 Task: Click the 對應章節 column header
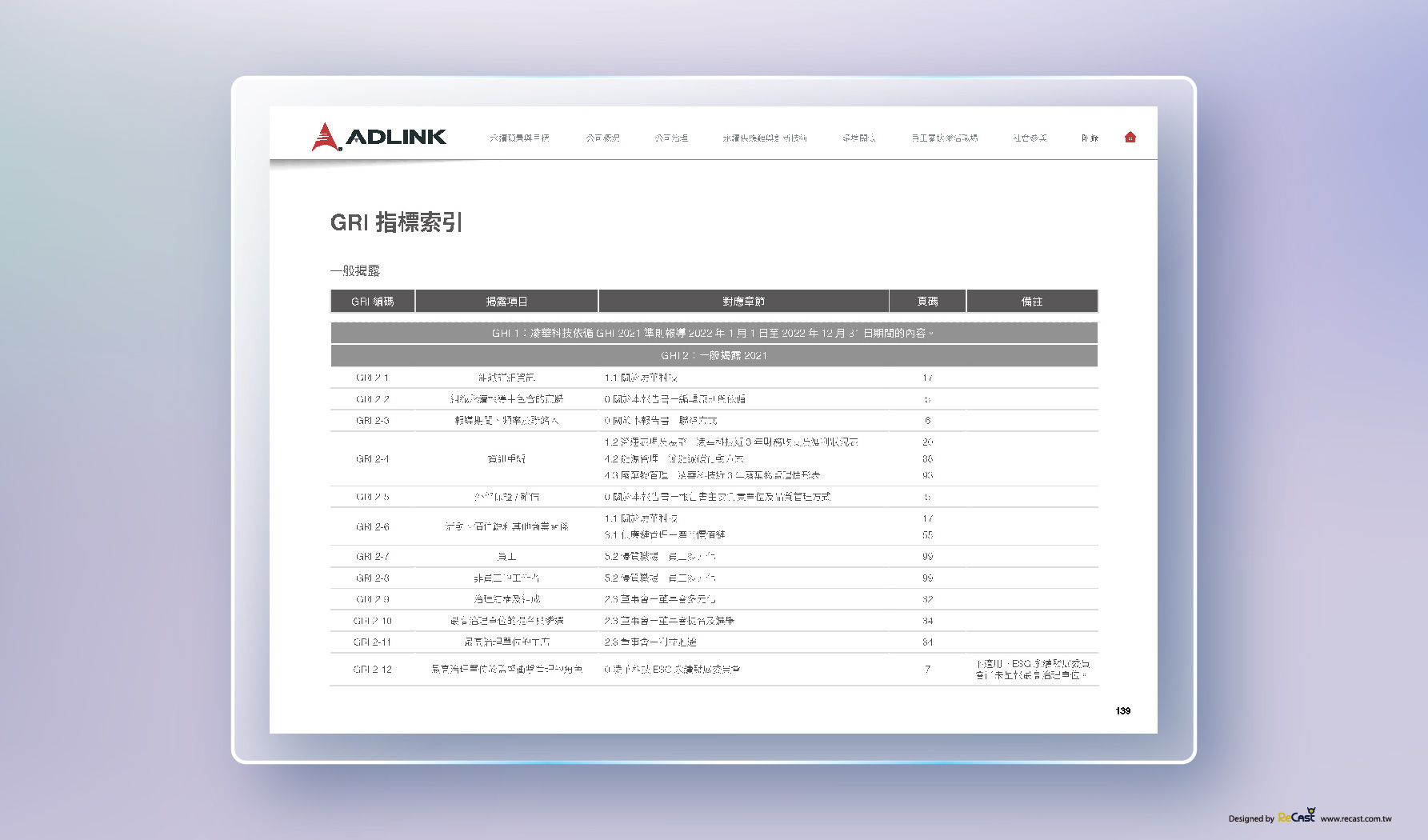743,302
